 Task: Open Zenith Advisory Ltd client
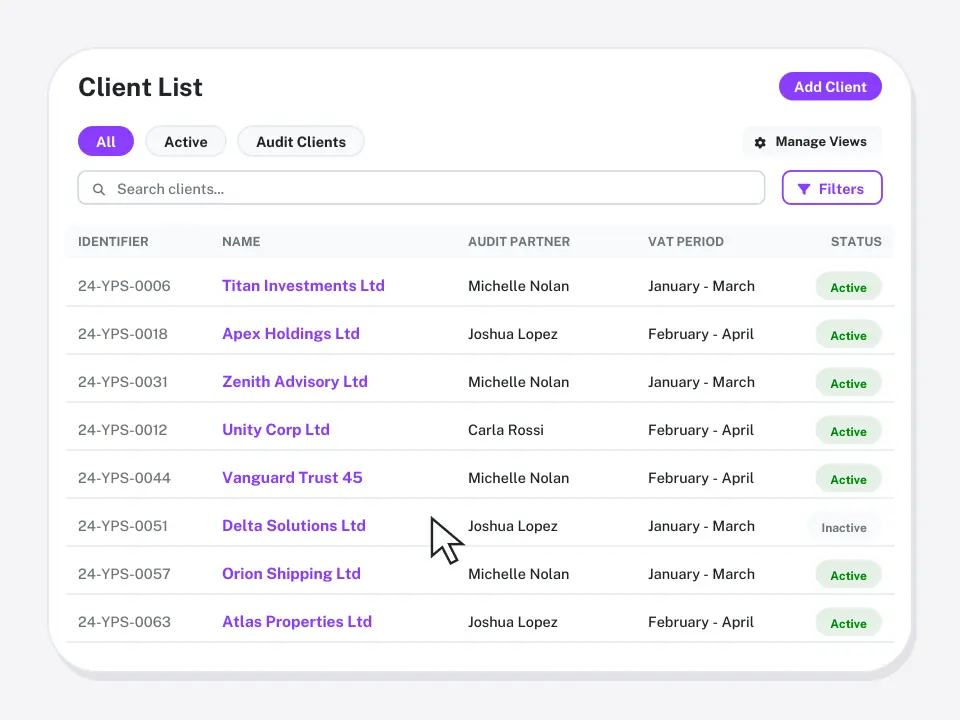click(x=294, y=381)
